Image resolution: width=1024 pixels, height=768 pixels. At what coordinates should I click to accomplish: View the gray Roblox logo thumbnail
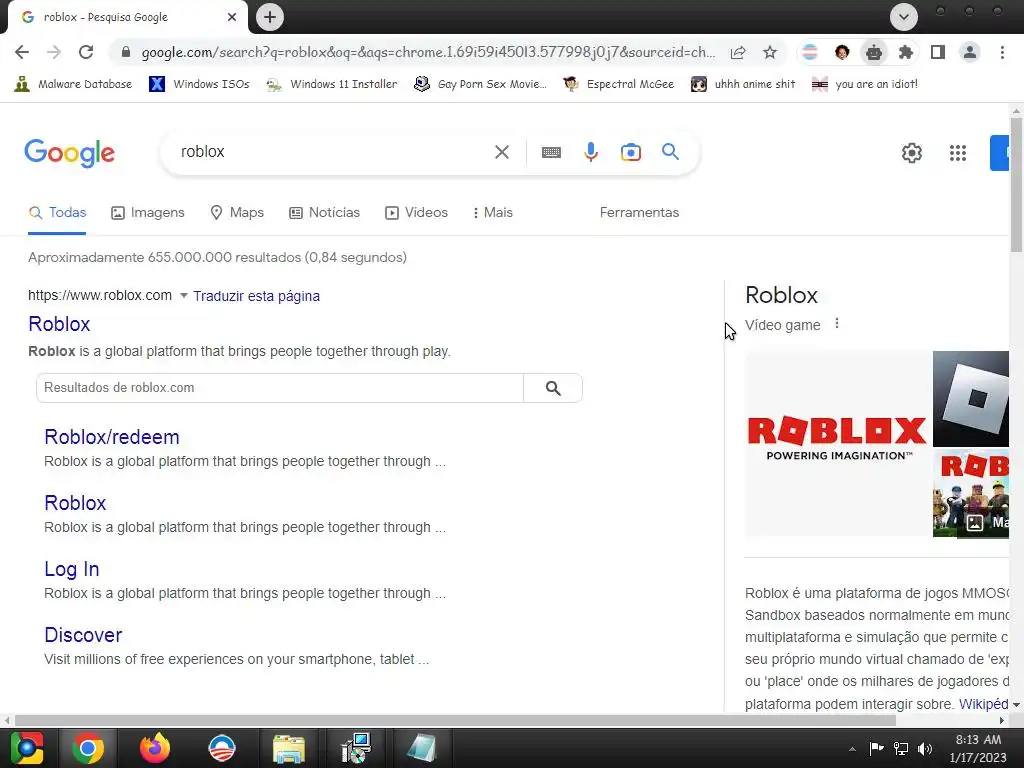pyautogui.click(x=970, y=398)
